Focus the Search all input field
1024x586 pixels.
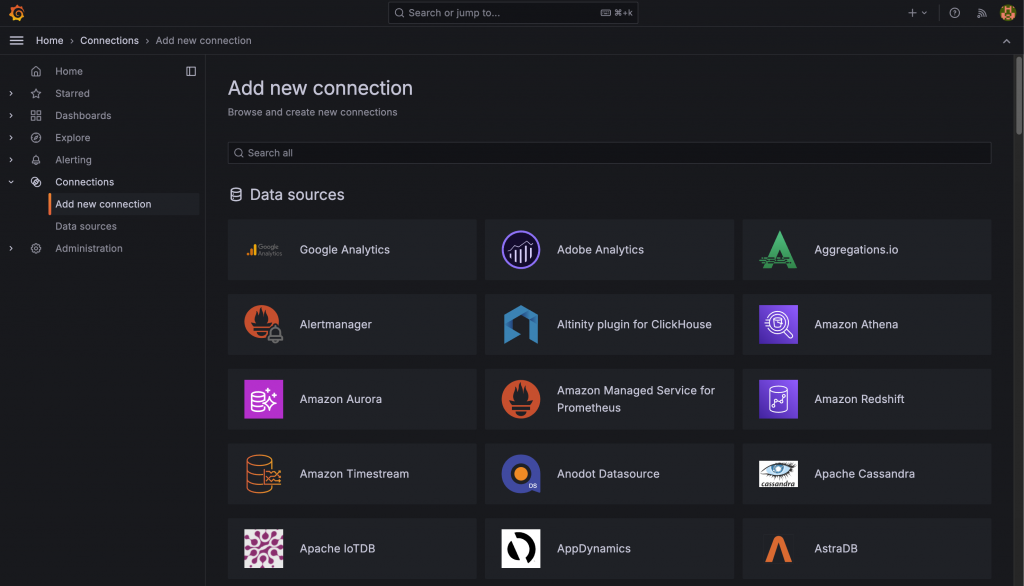609,153
